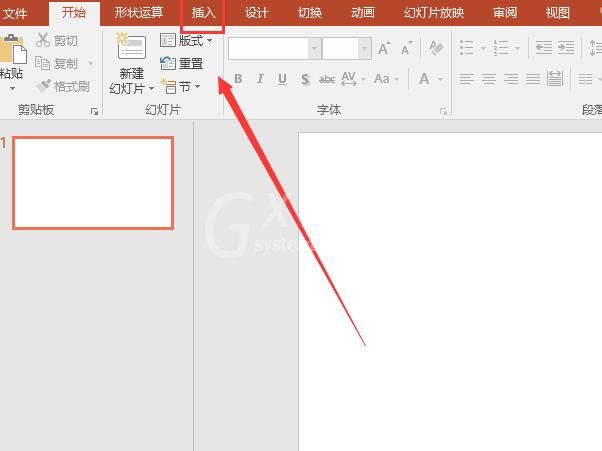Image resolution: width=602 pixels, height=451 pixels.
Task: Open the 形状运算 ribbon tab
Action: pos(139,13)
